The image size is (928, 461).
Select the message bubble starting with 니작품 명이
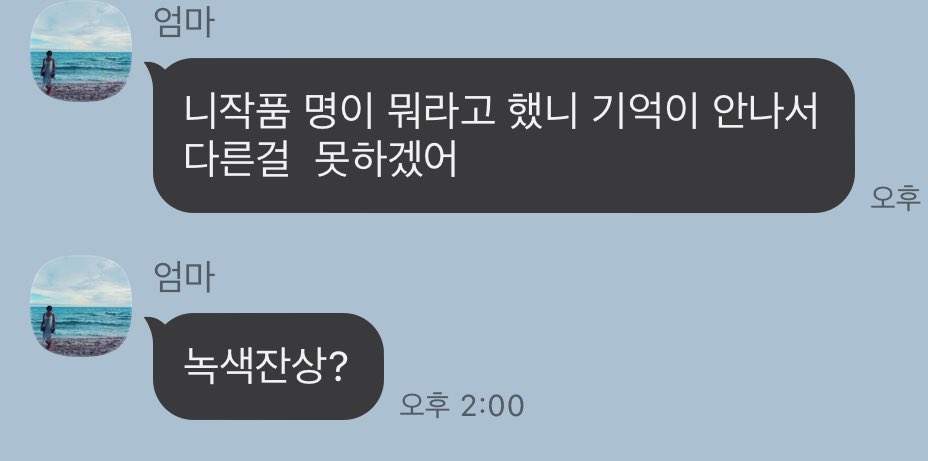tap(500, 136)
